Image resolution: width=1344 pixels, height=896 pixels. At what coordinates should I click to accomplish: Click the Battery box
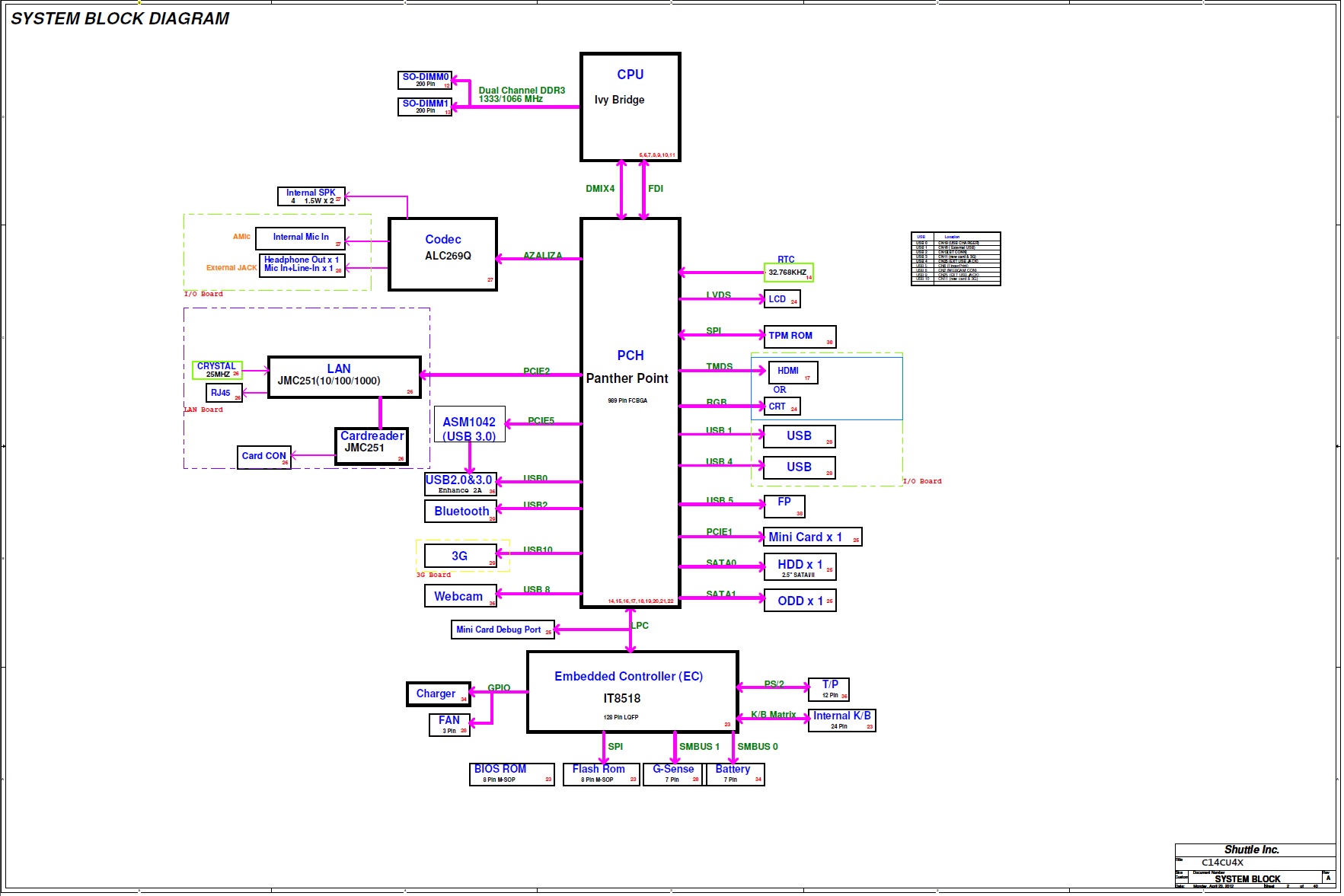click(x=735, y=774)
